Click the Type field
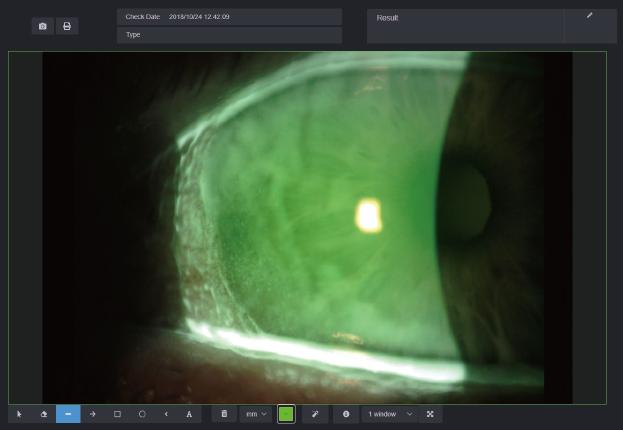The image size is (623, 430). (229, 35)
